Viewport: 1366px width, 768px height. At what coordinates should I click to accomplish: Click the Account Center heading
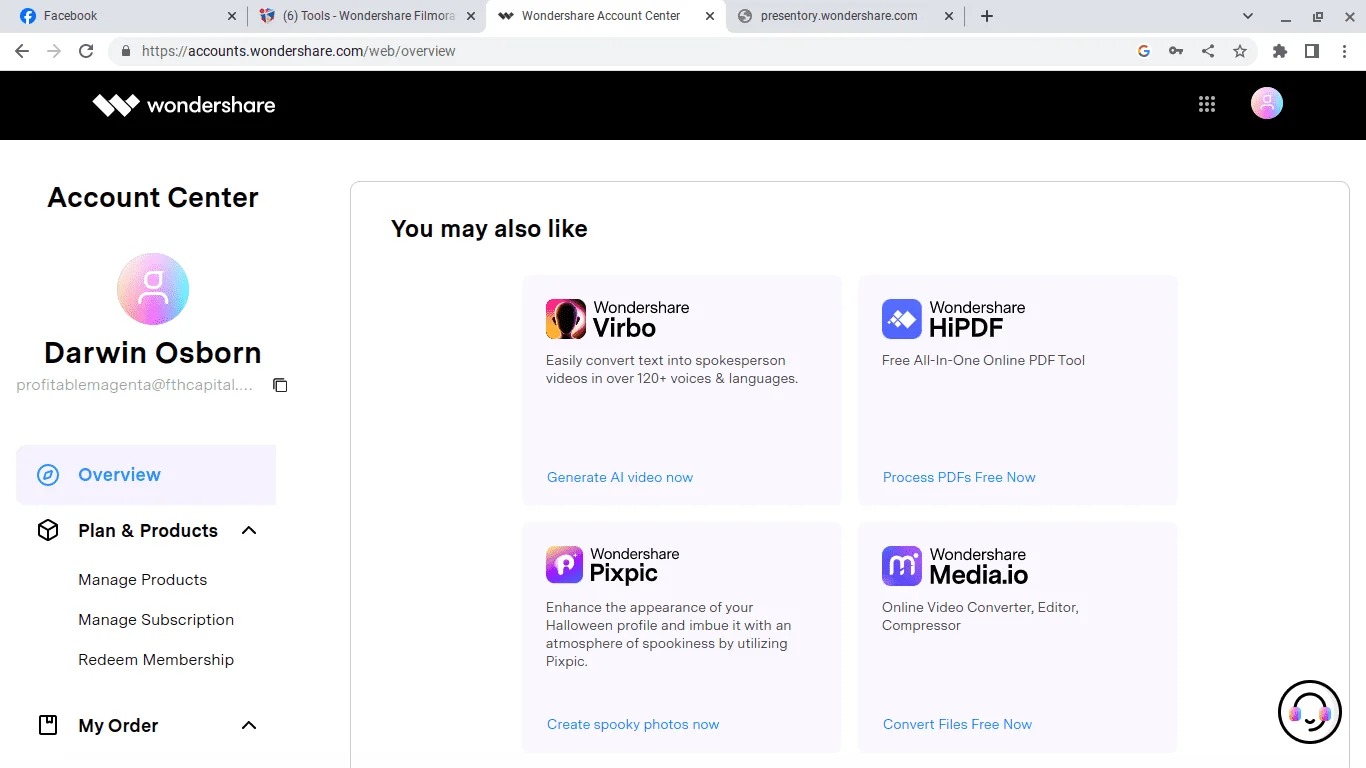(153, 198)
